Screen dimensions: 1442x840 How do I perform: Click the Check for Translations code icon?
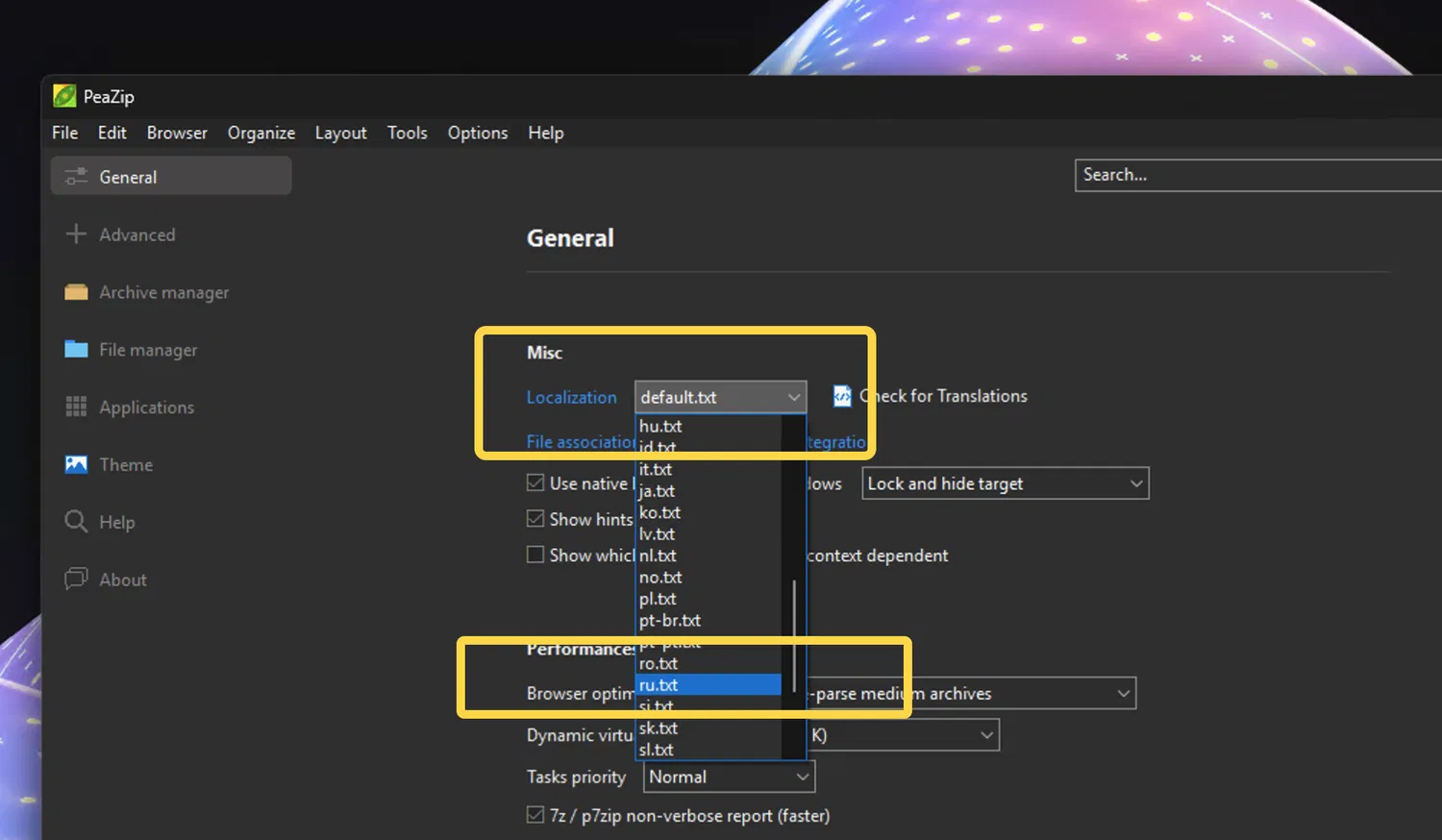842,396
